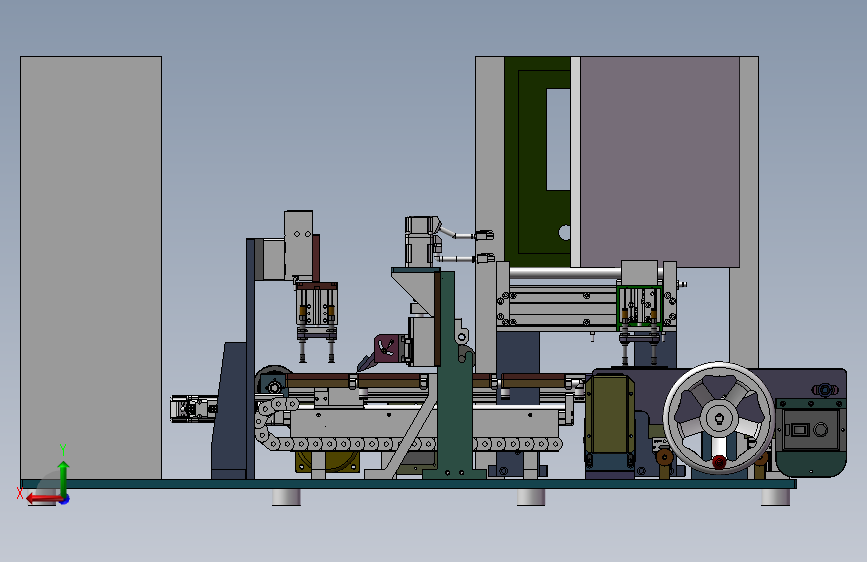Select the servo motor atop the hopper
Screen dimensions: 867x562
pyautogui.click(x=422, y=242)
